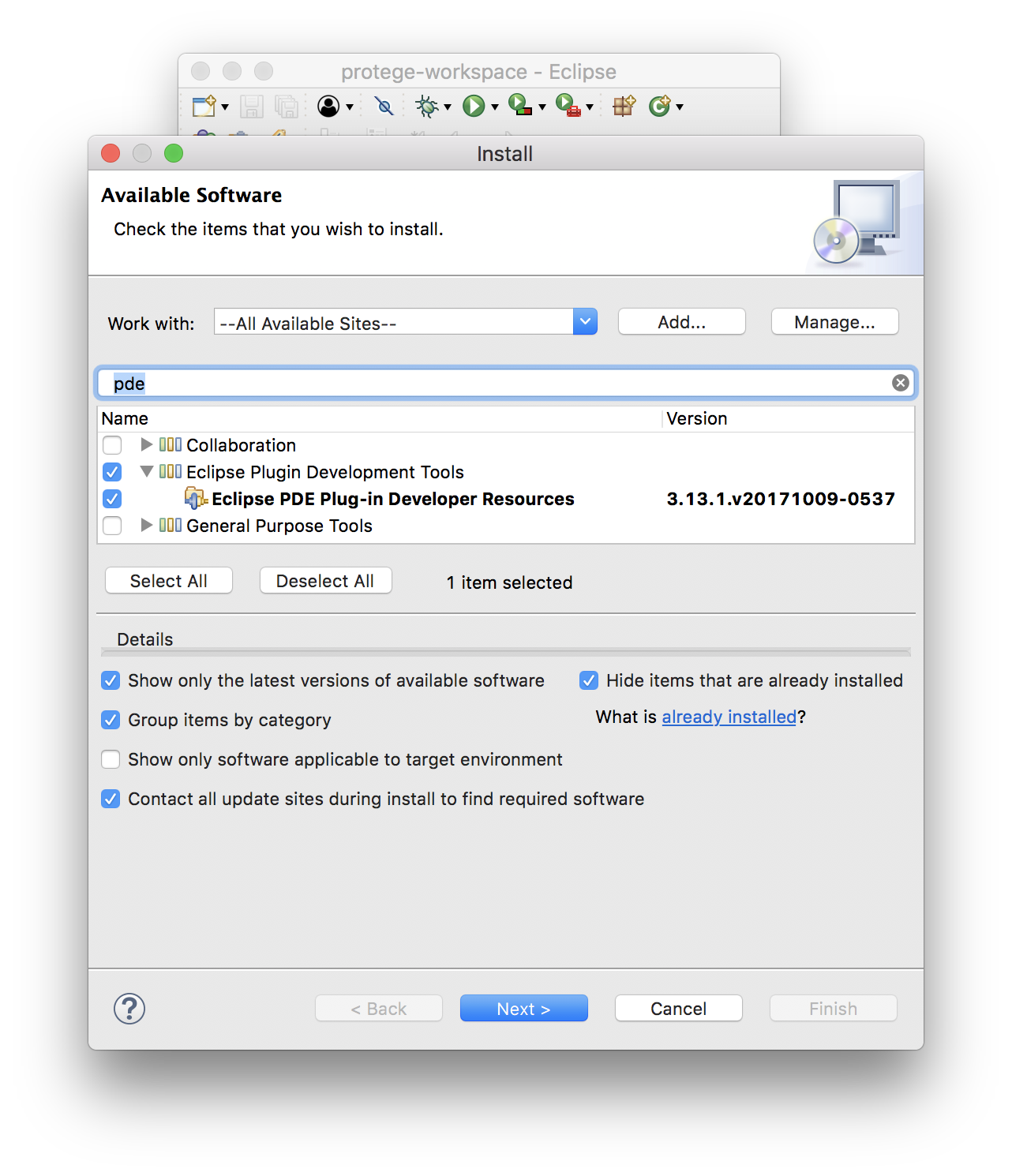The width and height of the screenshot is (1012, 1176).
Task: Click the Name column header
Action: [x=126, y=418]
